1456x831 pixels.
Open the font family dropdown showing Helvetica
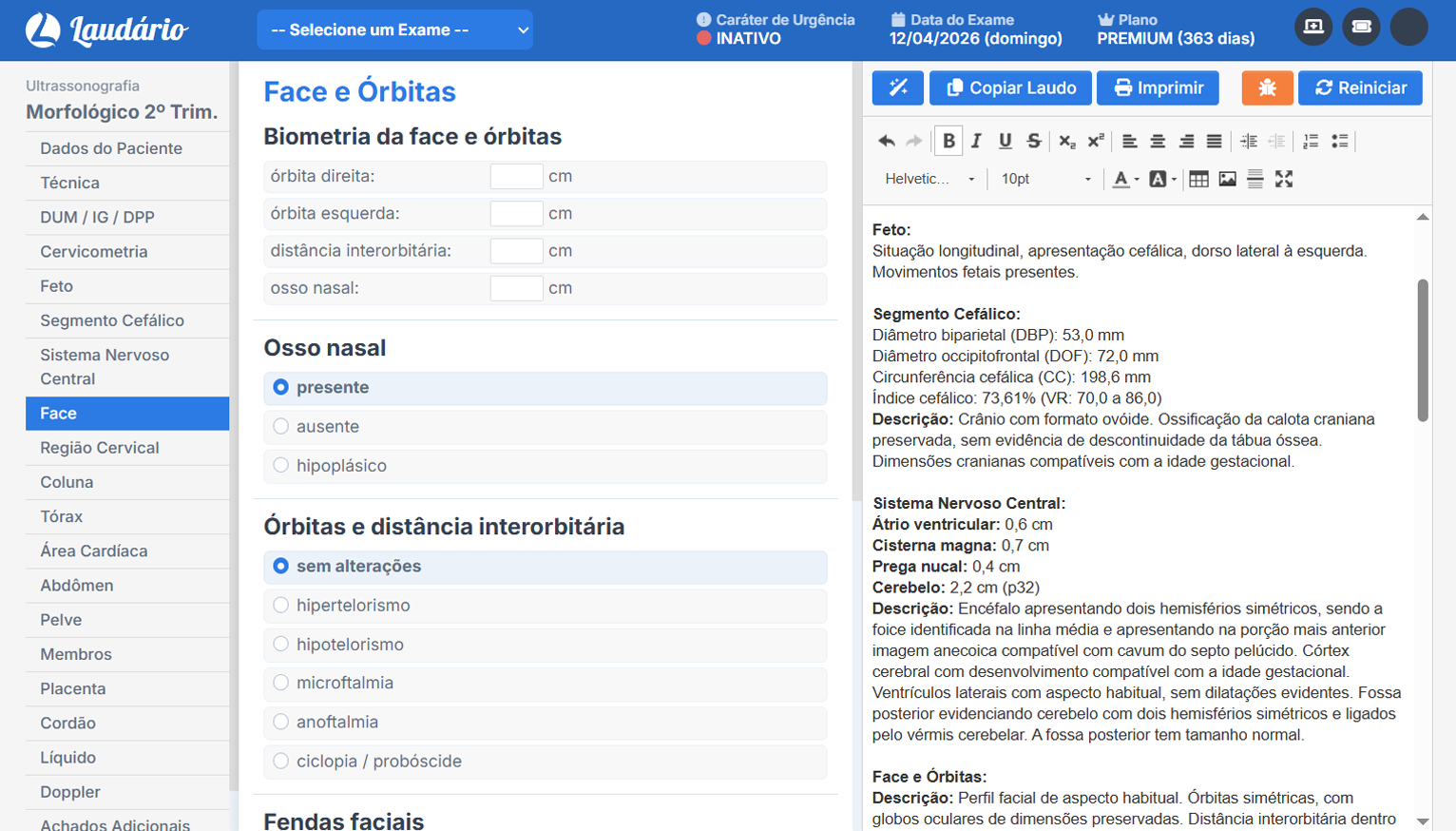click(x=927, y=179)
